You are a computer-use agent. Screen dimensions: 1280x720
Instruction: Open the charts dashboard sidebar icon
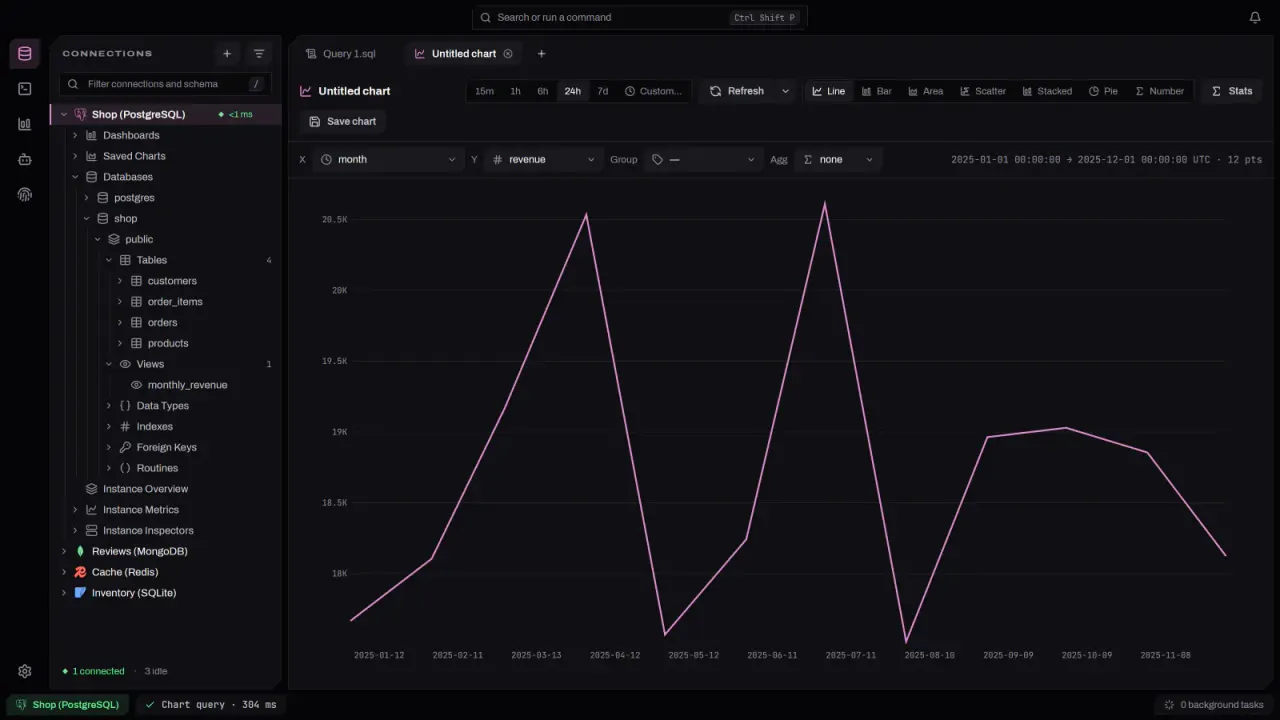pos(25,124)
